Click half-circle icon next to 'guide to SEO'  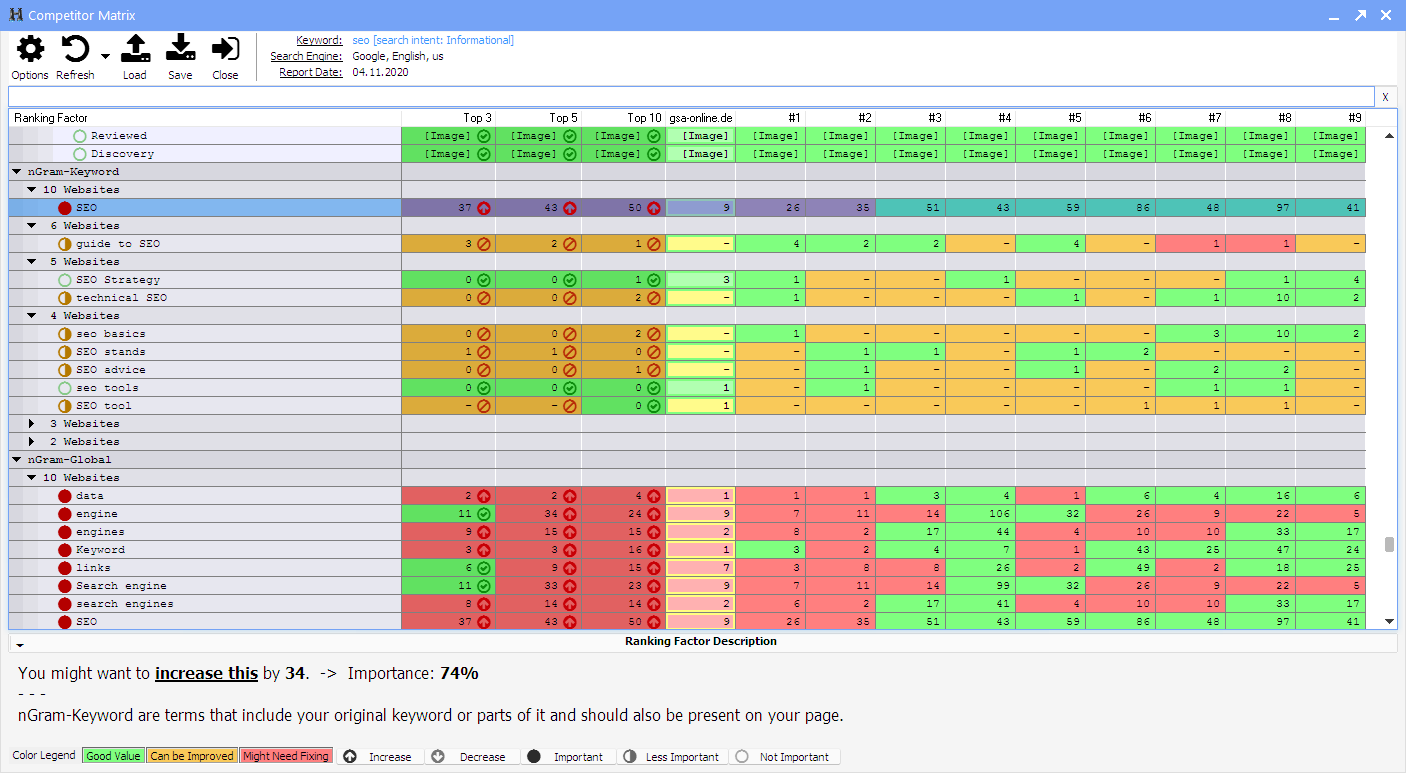(x=65, y=244)
